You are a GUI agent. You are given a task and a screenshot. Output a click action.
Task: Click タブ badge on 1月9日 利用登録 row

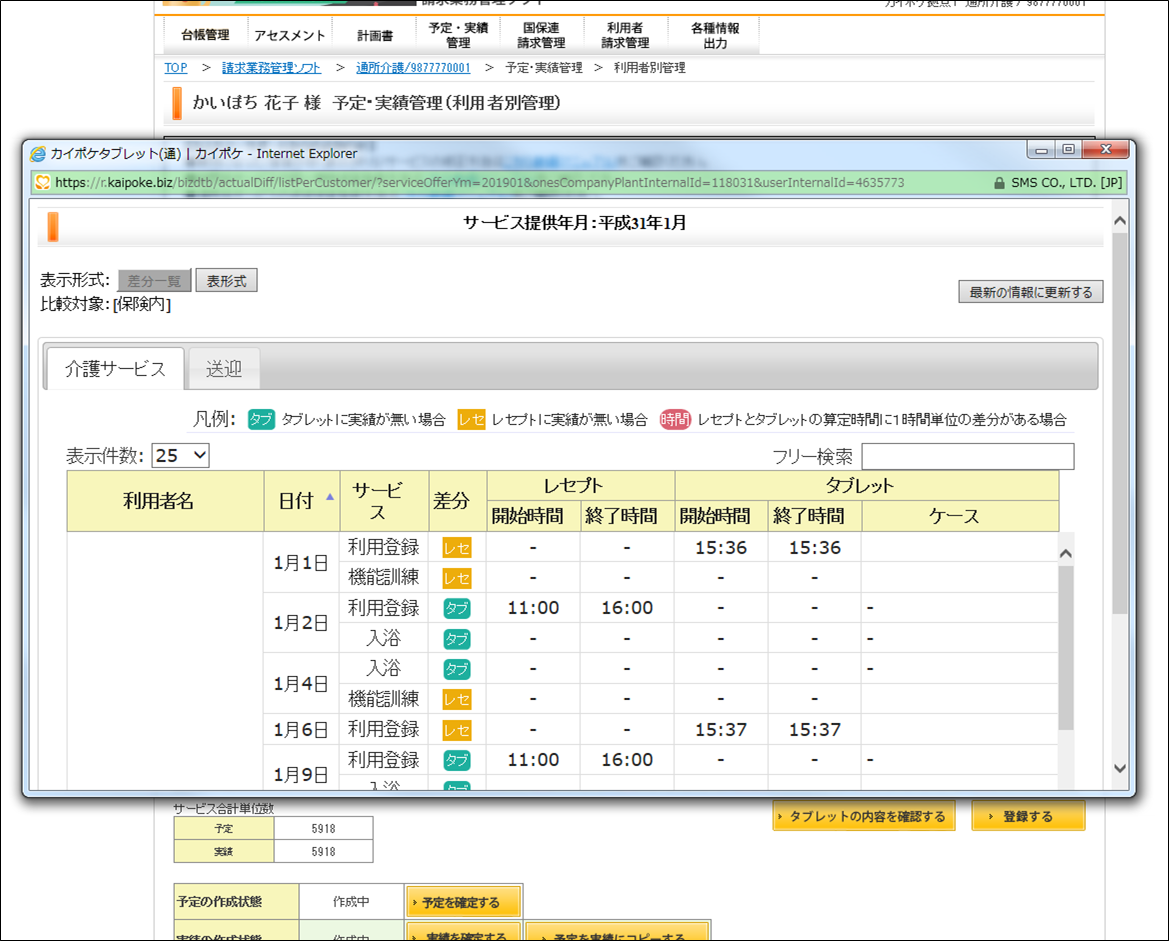[457, 761]
